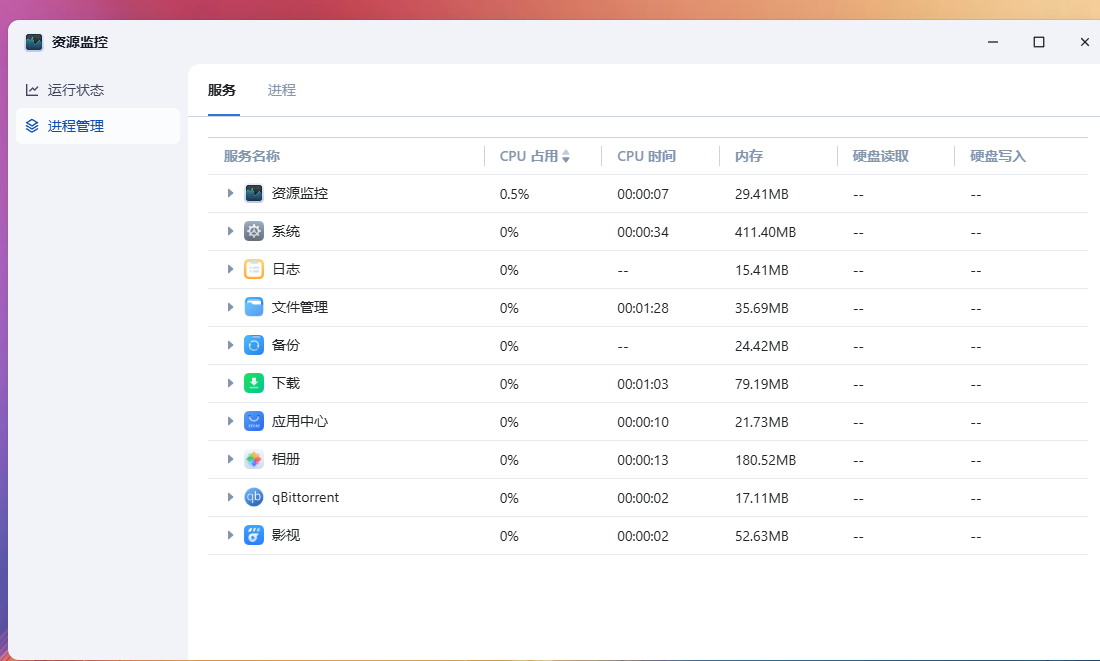Expand the 资源监控 service row

[231, 193]
